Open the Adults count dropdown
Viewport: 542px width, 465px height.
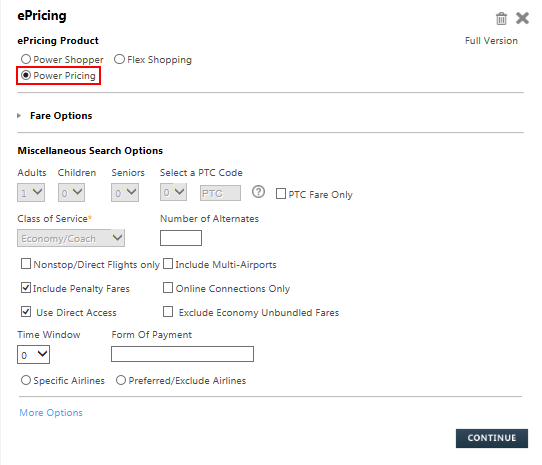point(31,193)
